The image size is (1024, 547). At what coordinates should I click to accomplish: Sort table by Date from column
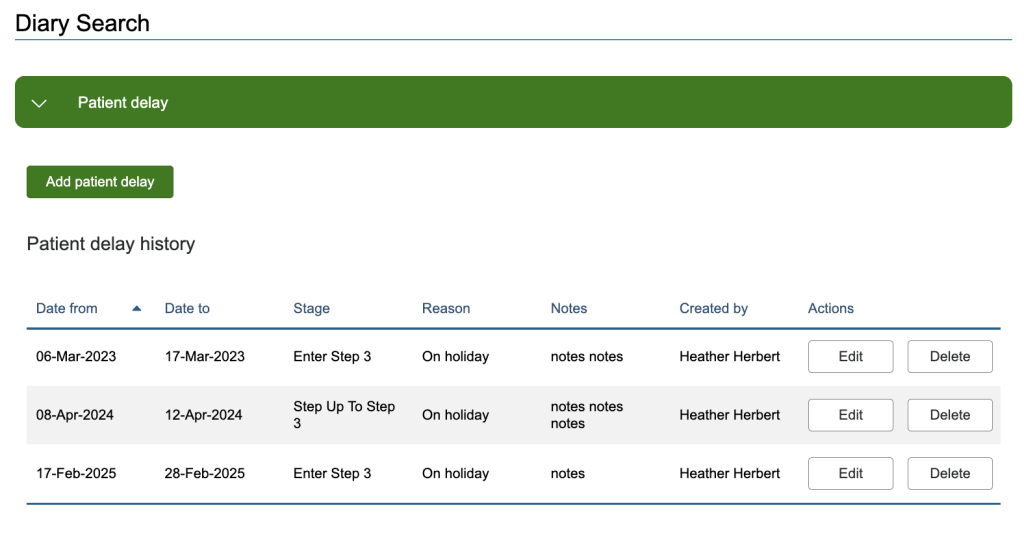[x=67, y=308]
